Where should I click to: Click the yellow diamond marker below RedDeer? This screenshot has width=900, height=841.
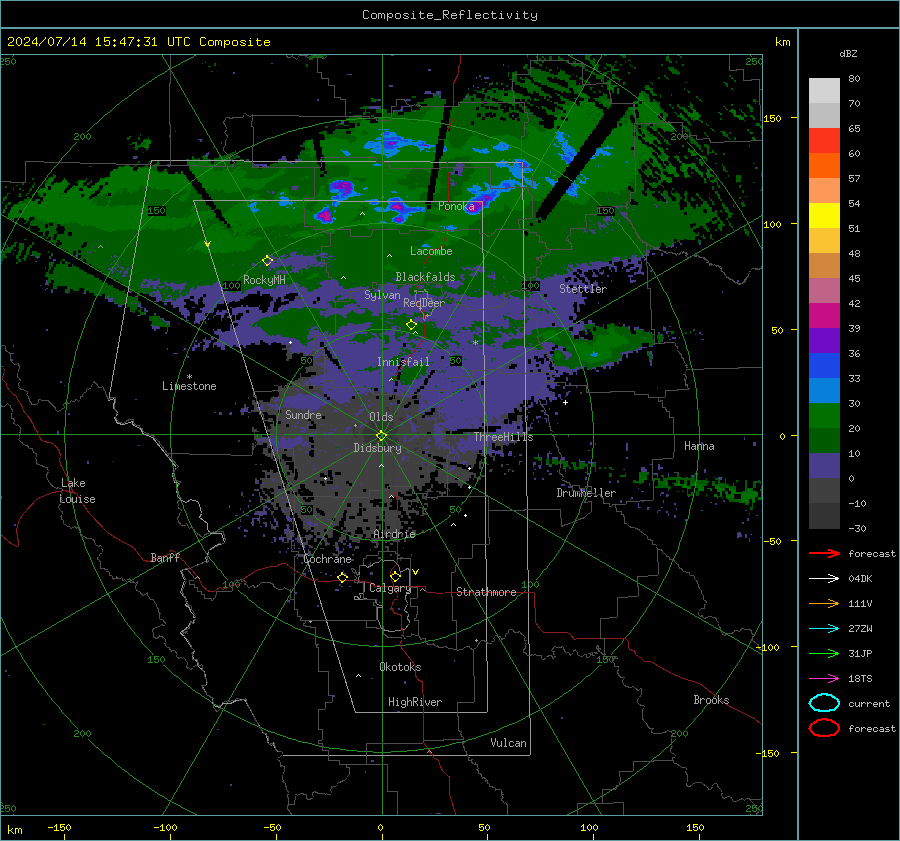pyautogui.click(x=411, y=325)
